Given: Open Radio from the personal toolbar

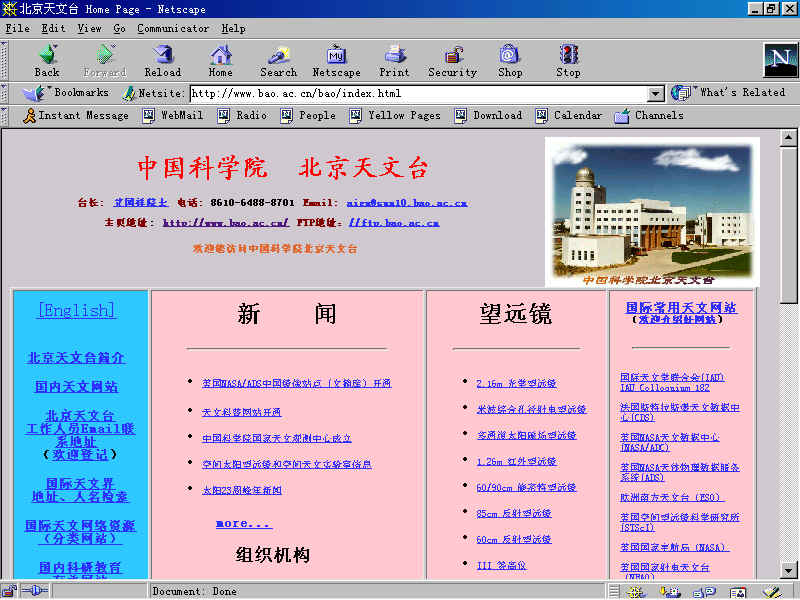Looking at the screenshot, I should pos(242,116).
